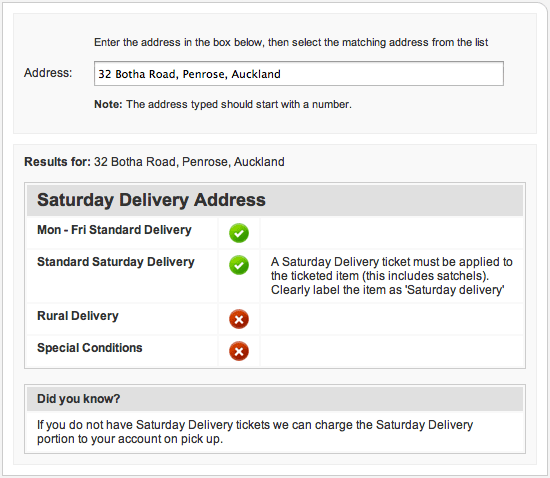Click the Standard Saturday Delivery label
Image resolution: width=550 pixels, height=478 pixels.
click(116, 262)
